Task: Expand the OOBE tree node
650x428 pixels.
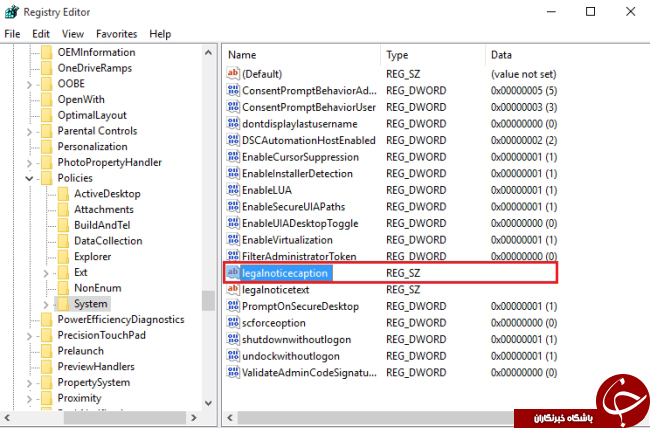Action: [29, 85]
